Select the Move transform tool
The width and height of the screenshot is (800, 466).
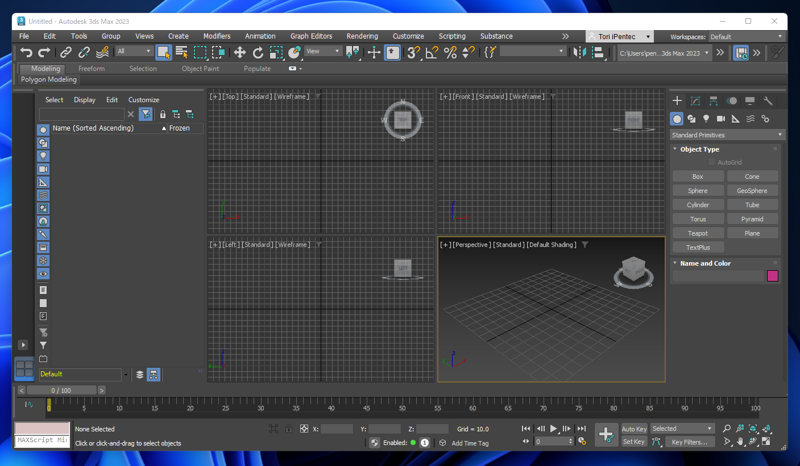[x=239, y=52]
